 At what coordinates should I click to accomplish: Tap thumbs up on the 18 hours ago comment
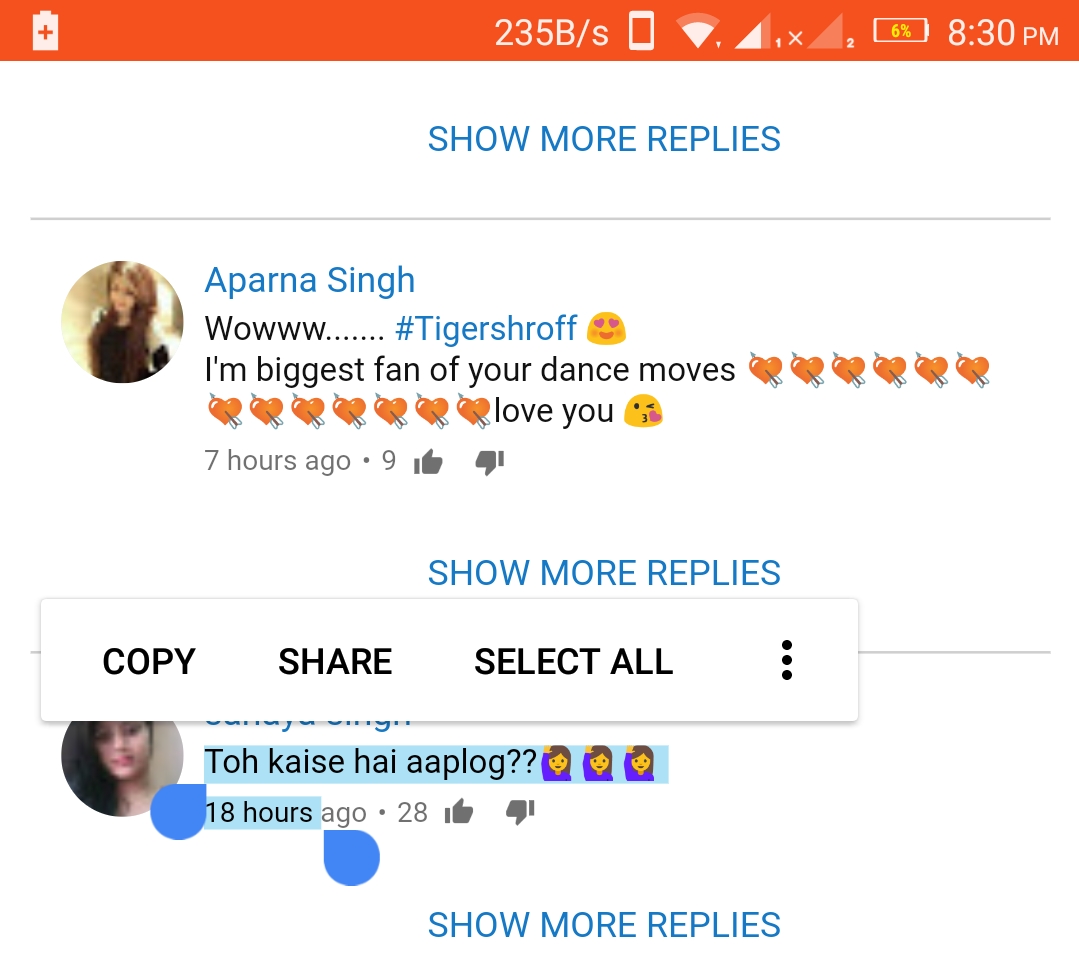(459, 812)
